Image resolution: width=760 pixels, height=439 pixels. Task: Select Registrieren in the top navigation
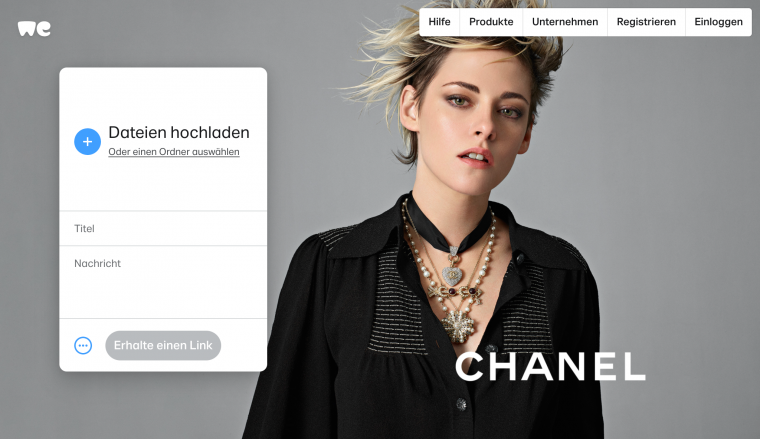pyautogui.click(x=646, y=22)
